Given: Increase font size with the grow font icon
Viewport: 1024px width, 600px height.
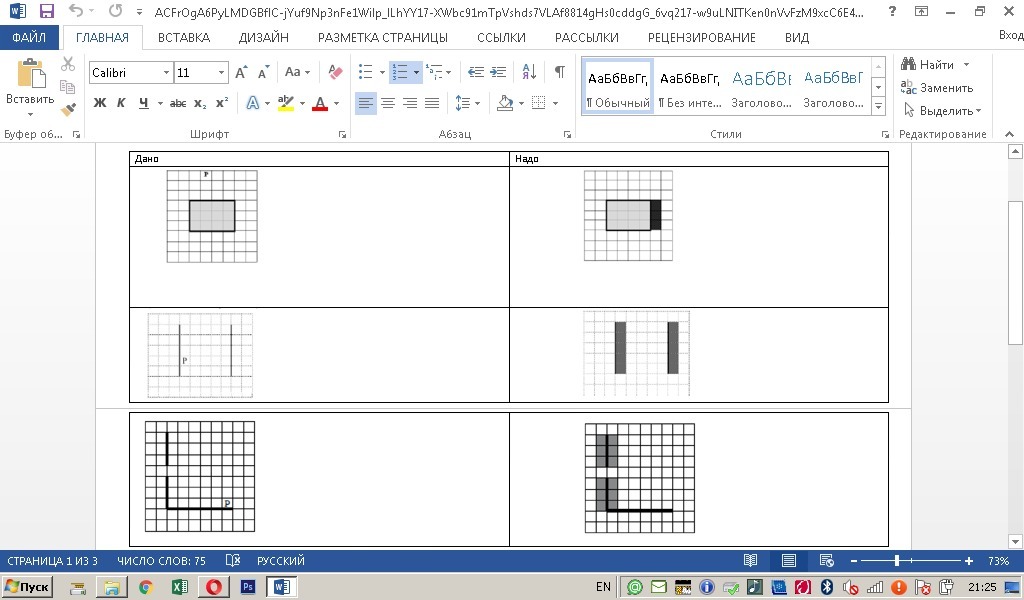Looking at the screenshot, I should (241, 72).
